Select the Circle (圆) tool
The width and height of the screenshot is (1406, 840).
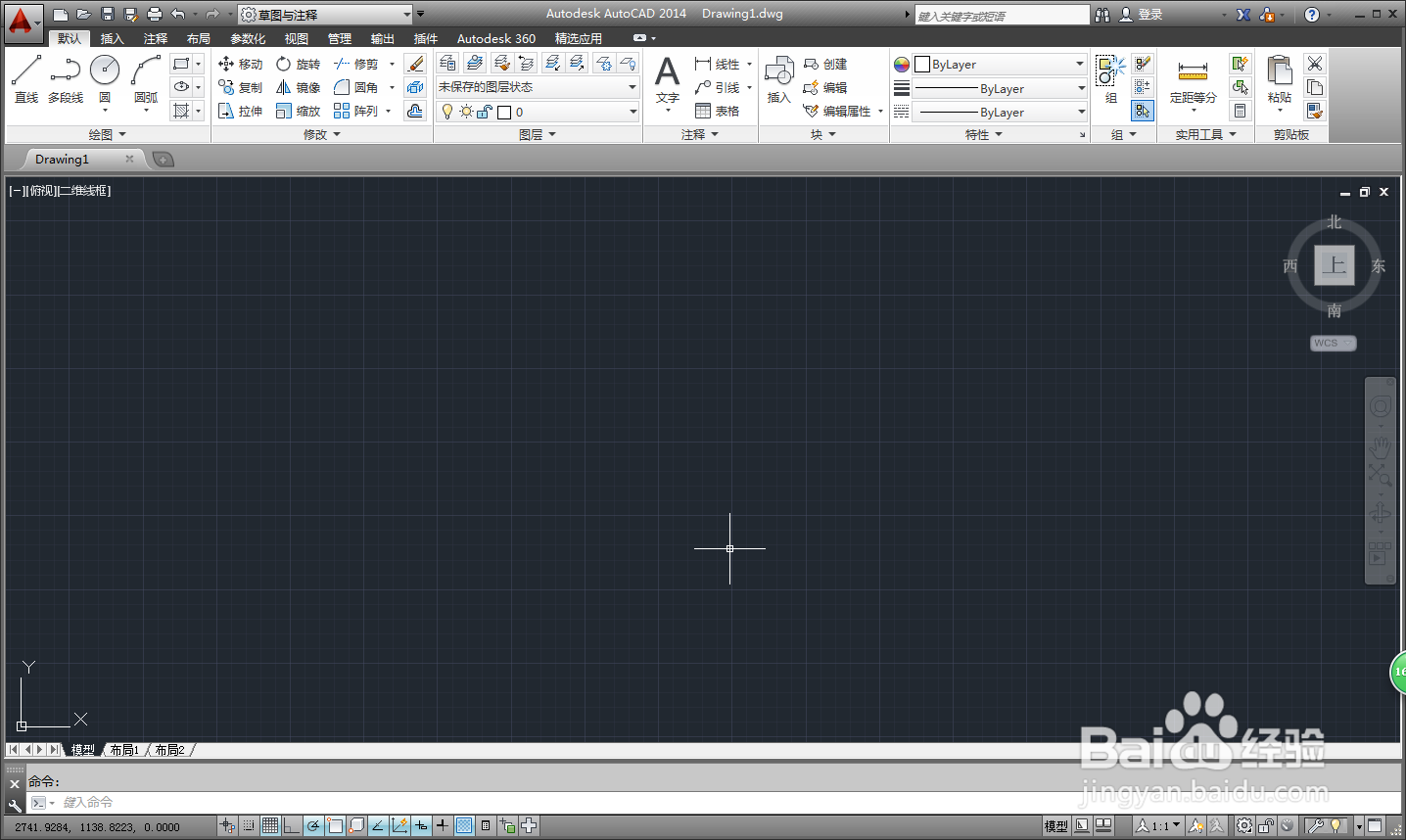click(105, 79)
